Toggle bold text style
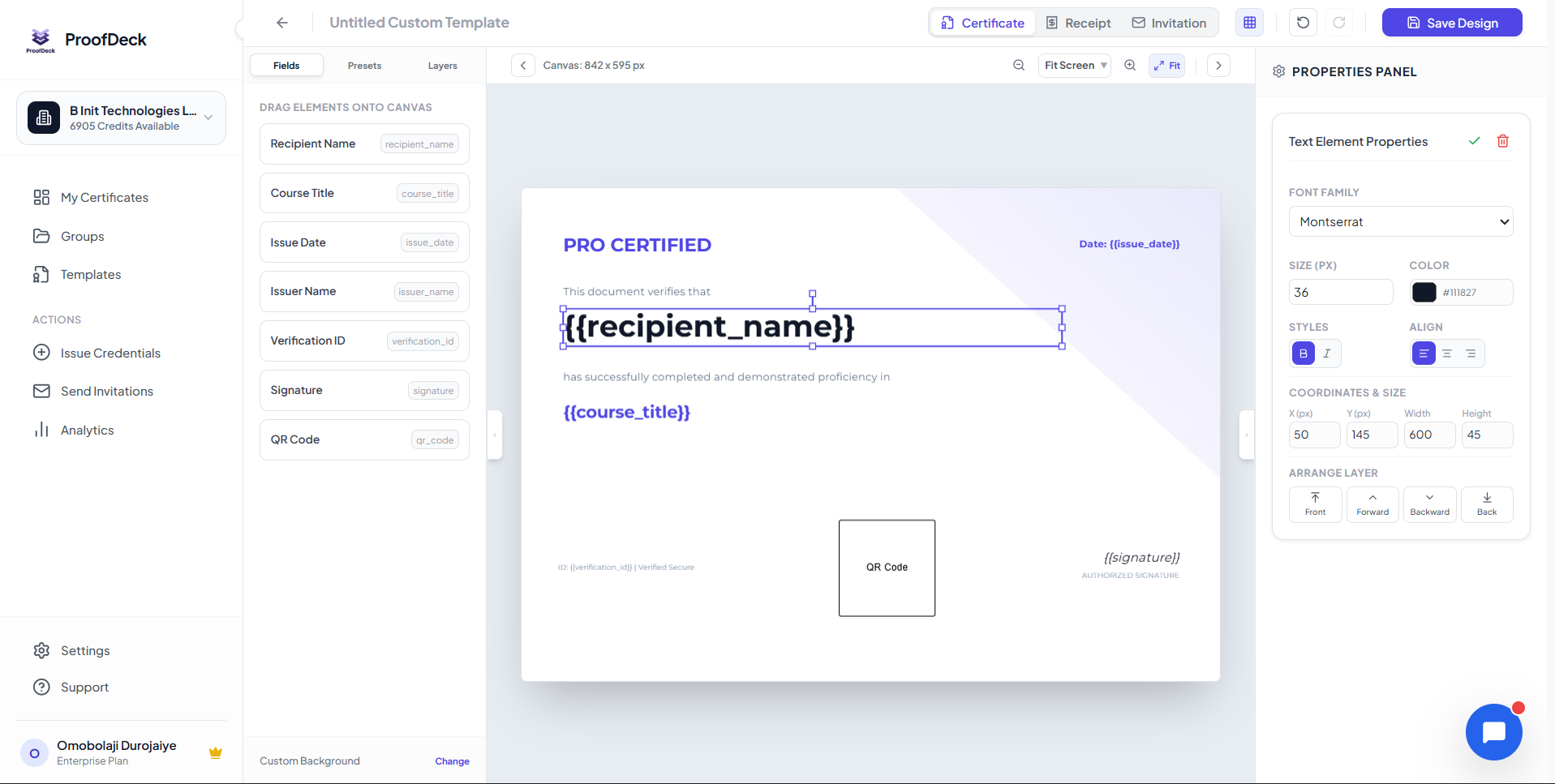The width and height of the screenshot is (1555, 784). pos(1304,353)
